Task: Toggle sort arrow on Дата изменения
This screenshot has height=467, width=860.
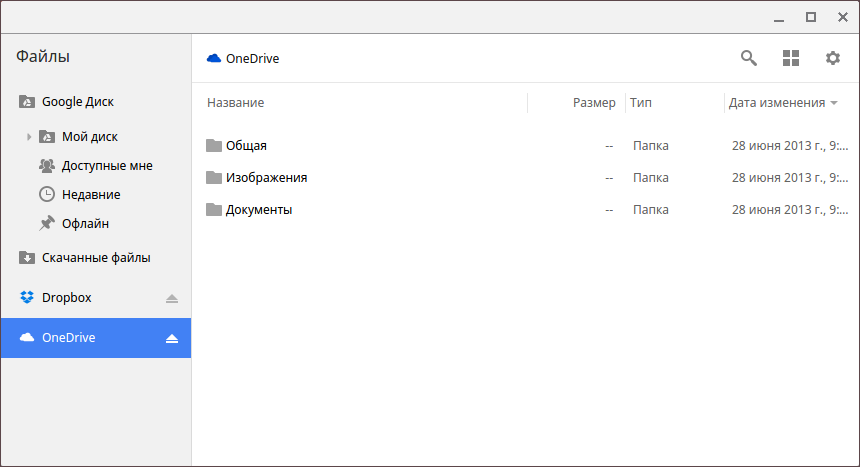Action: tap(833, 103)
